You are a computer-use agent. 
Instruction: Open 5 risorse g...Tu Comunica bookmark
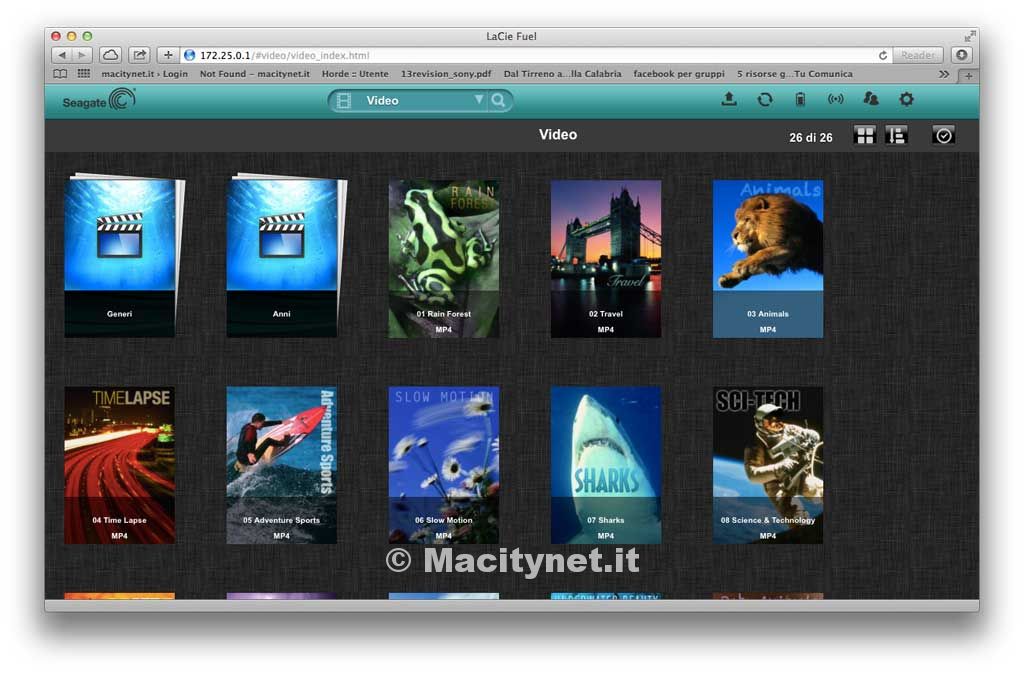point(795,74)
